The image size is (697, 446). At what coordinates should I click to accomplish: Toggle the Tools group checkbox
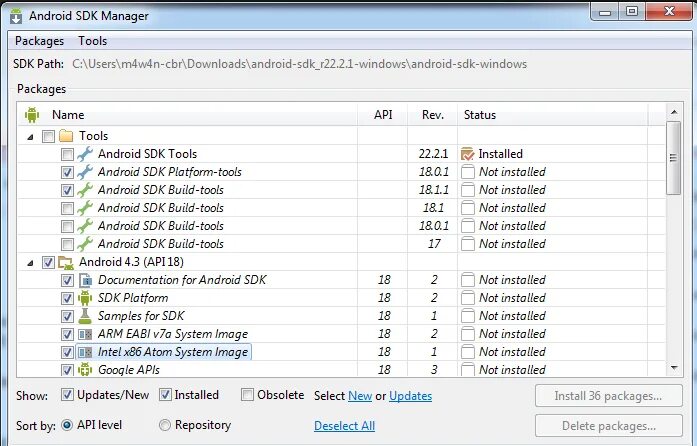click(x=48, y=136)
